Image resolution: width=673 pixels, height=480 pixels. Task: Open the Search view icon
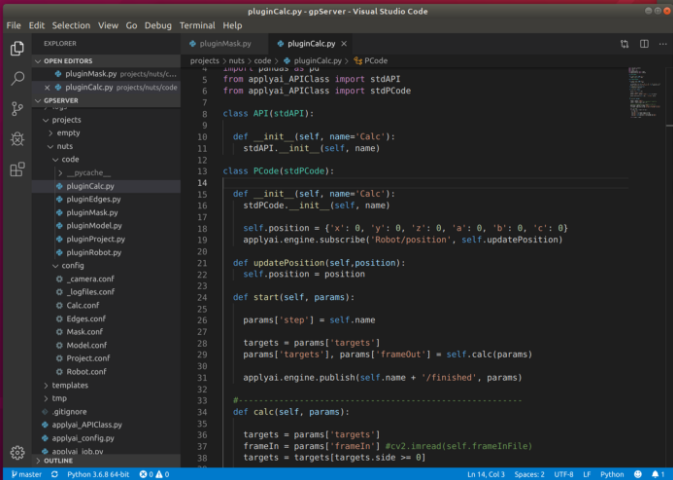point(17,78)
